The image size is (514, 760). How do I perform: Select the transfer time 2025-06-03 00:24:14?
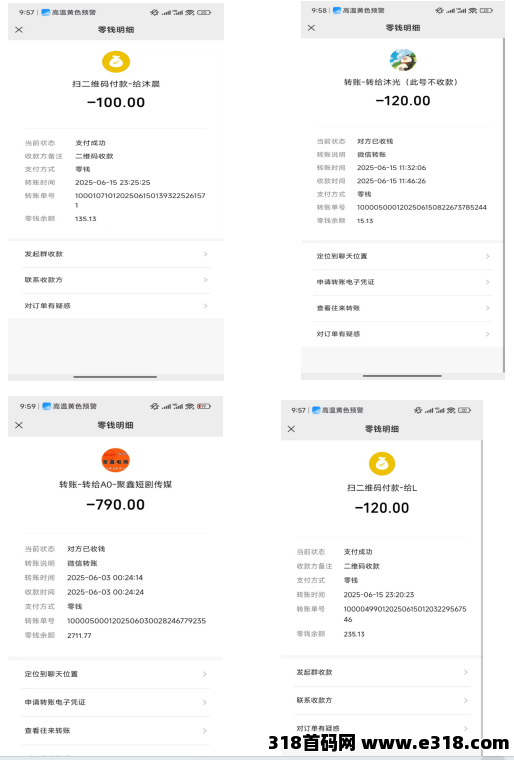(x=105, y=578)
